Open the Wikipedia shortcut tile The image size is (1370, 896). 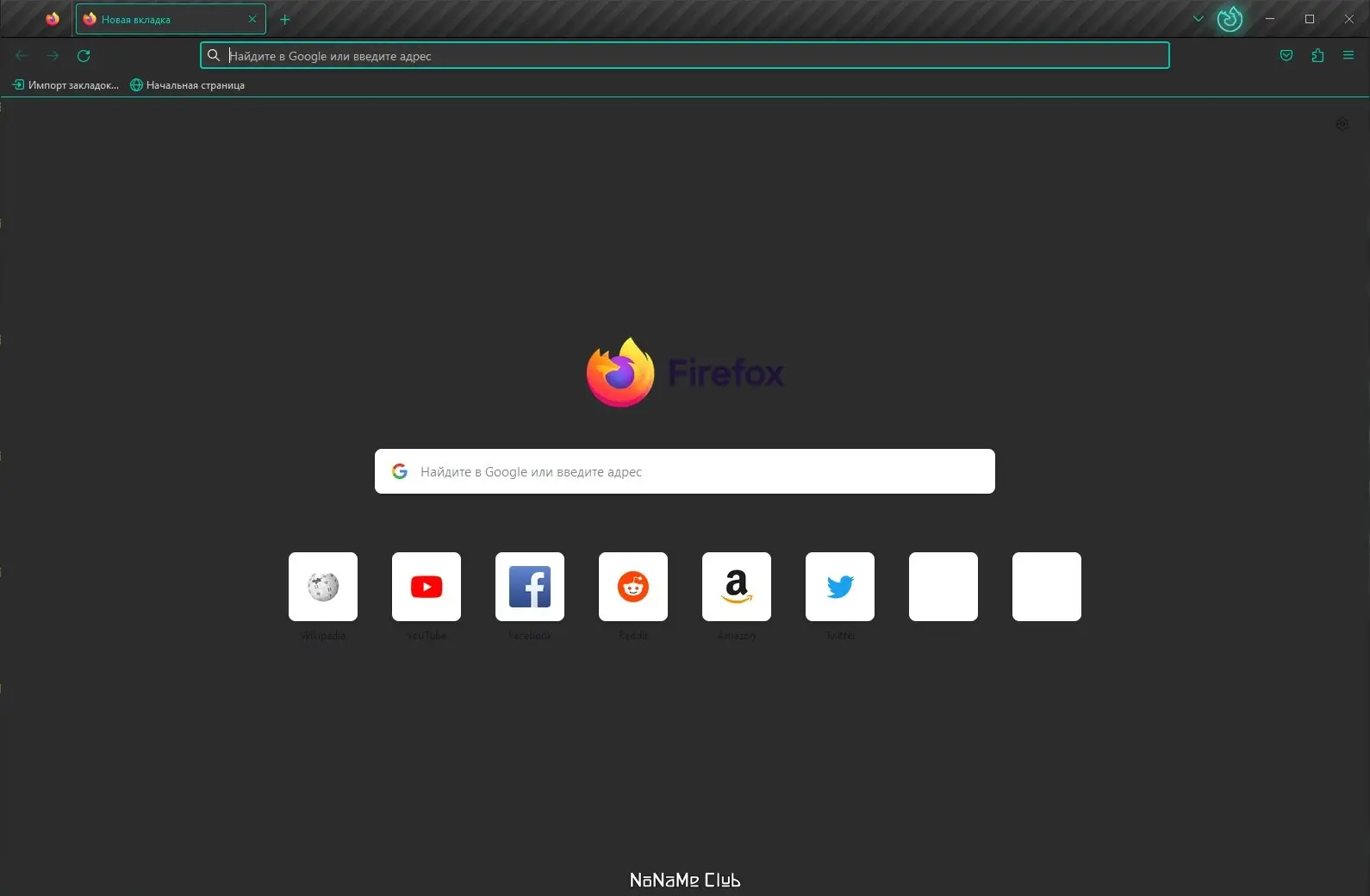pos(323,587)
